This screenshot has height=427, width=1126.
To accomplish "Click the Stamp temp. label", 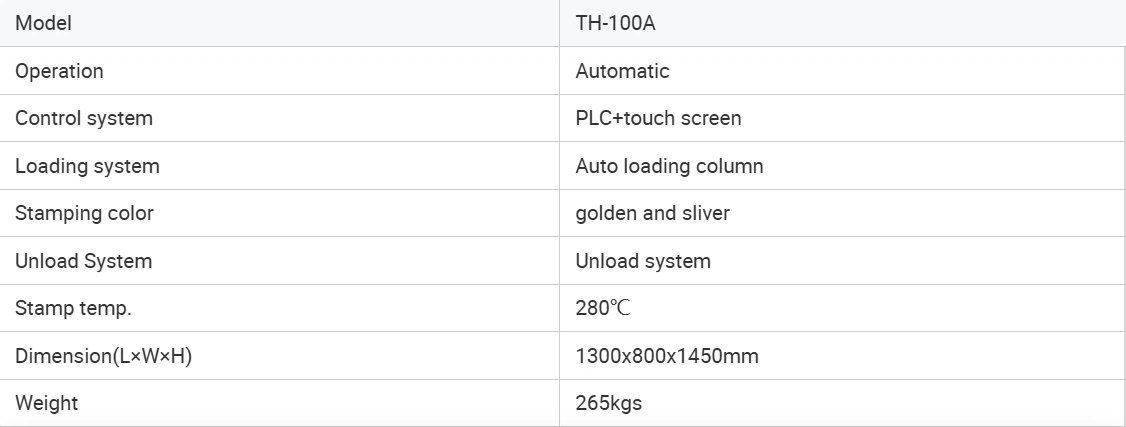I will [73, 308].
